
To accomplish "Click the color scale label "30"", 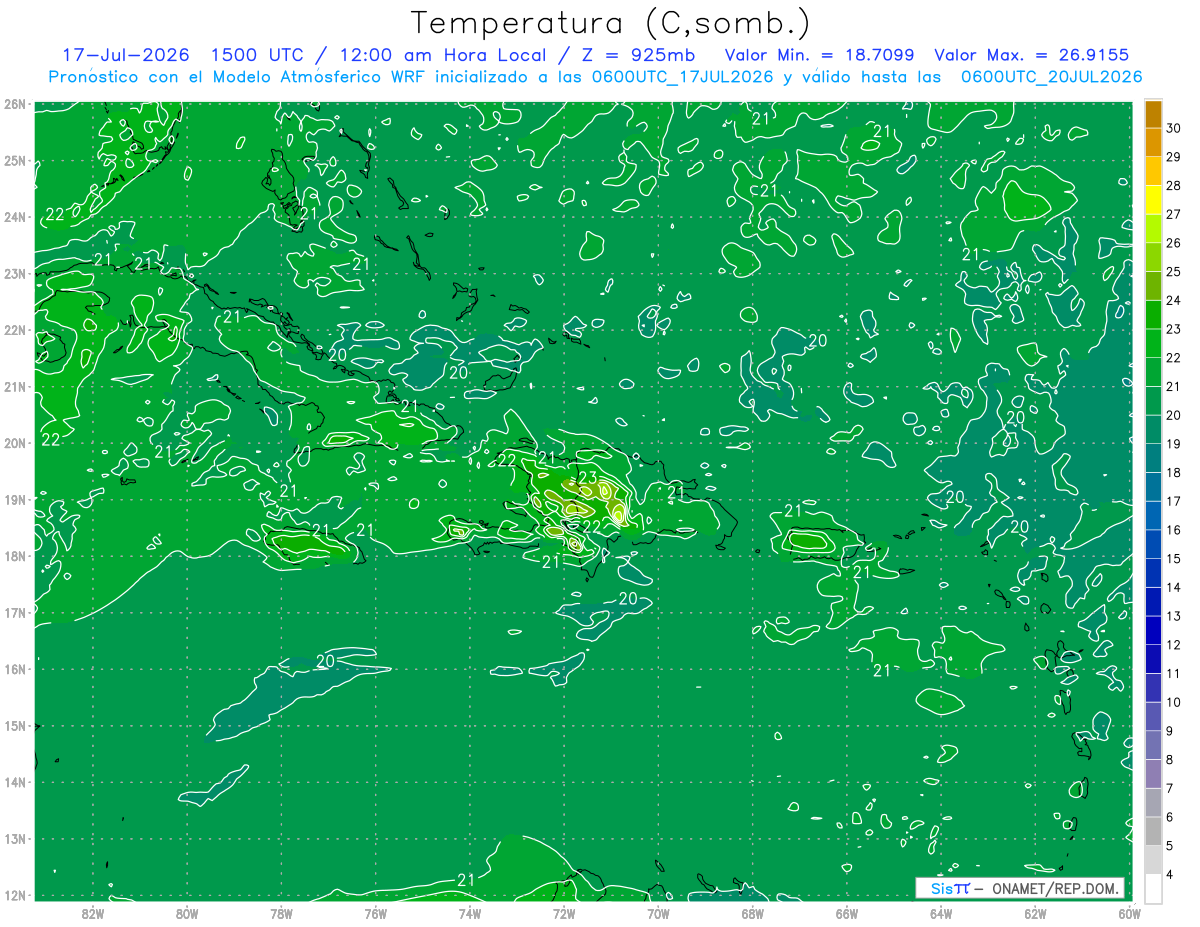I will [x=1173, y=128].
